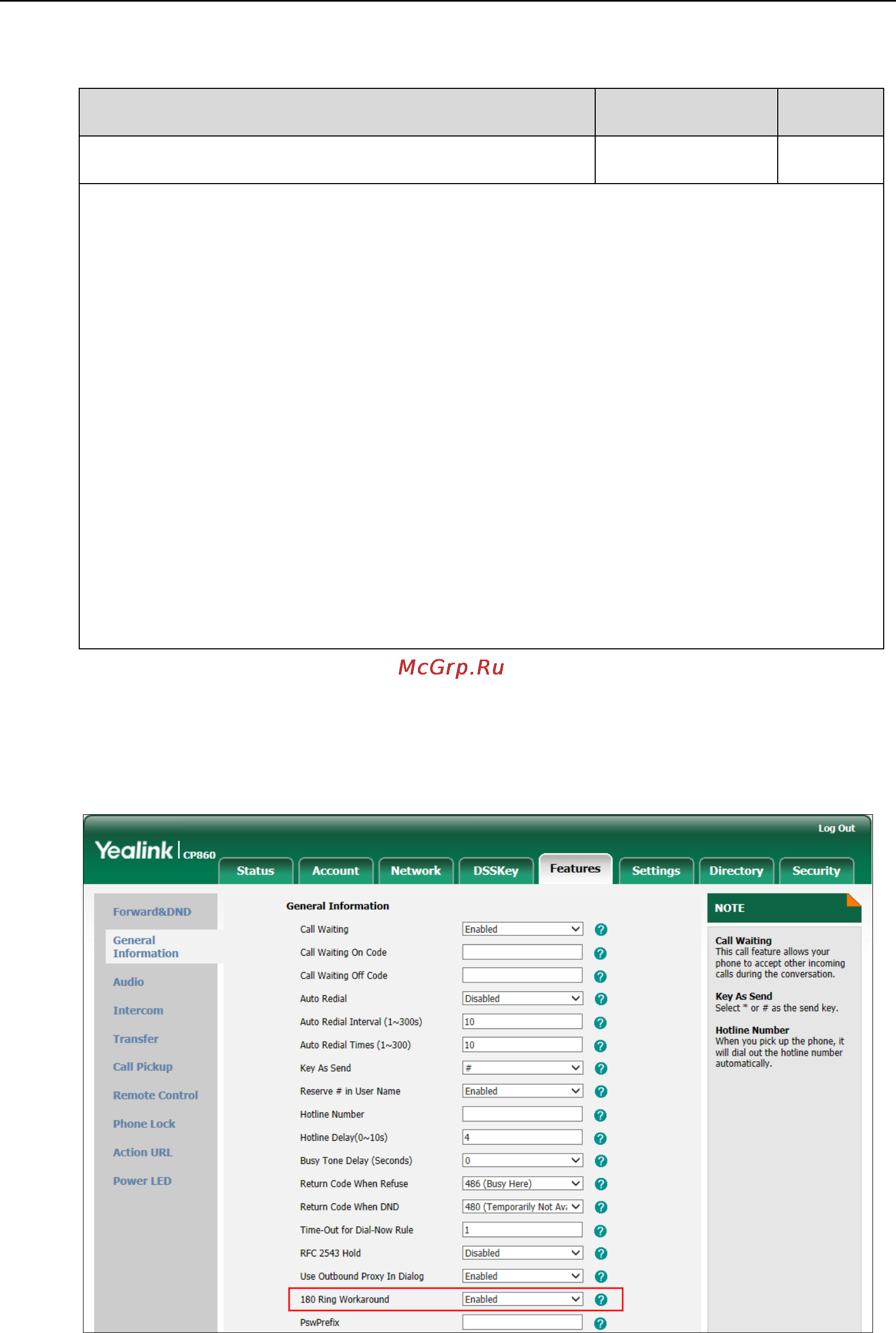This screenshot has width=896, height=1333.
Task: Open Use Outbound Proxy In Dialog dropdown
Action: [x=522, y=1276]
